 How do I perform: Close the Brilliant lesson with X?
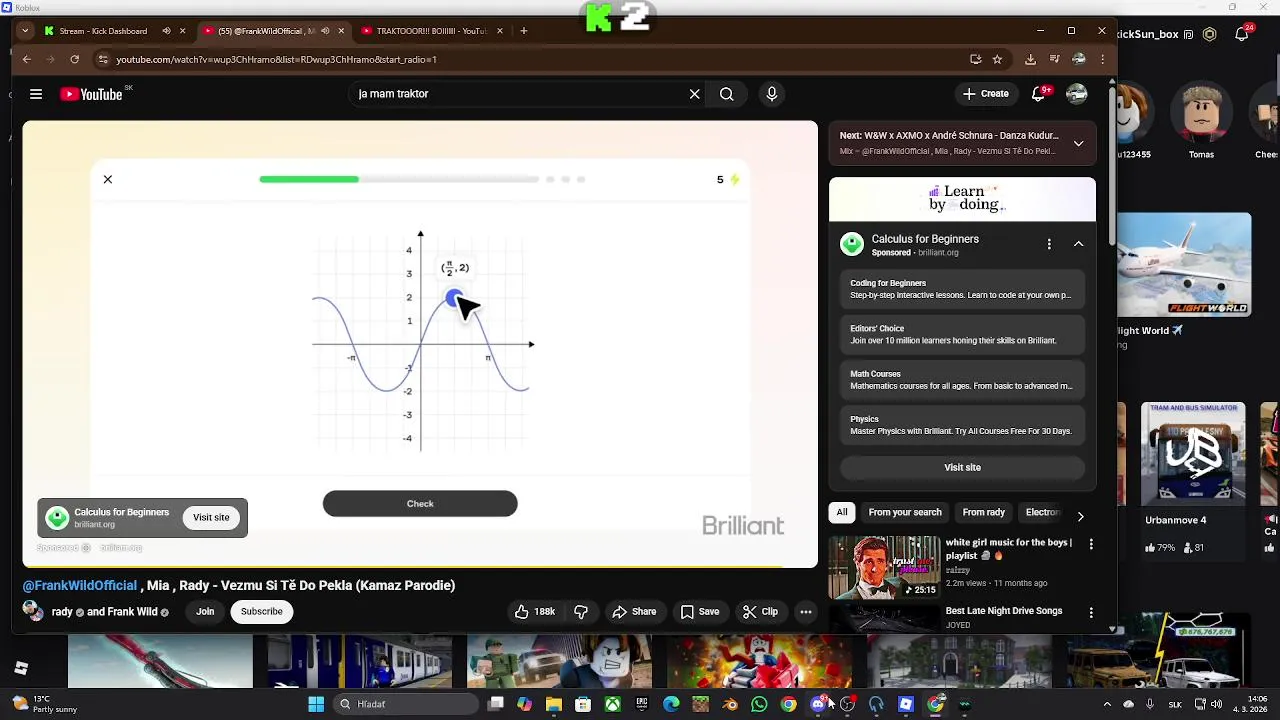point(108,179)
